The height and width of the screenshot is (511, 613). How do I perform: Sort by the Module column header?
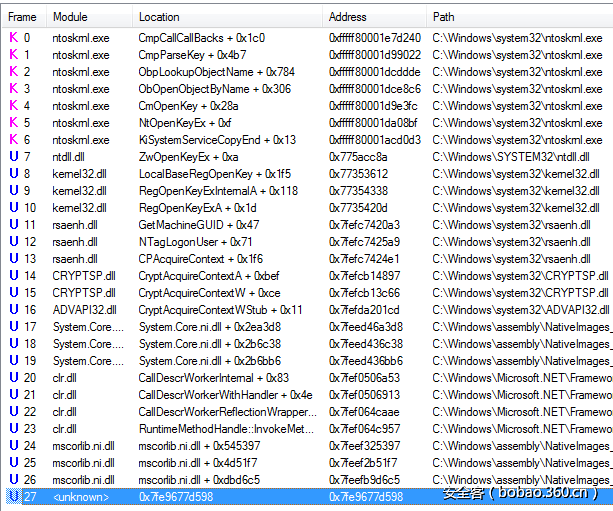(x=89, y=17)
